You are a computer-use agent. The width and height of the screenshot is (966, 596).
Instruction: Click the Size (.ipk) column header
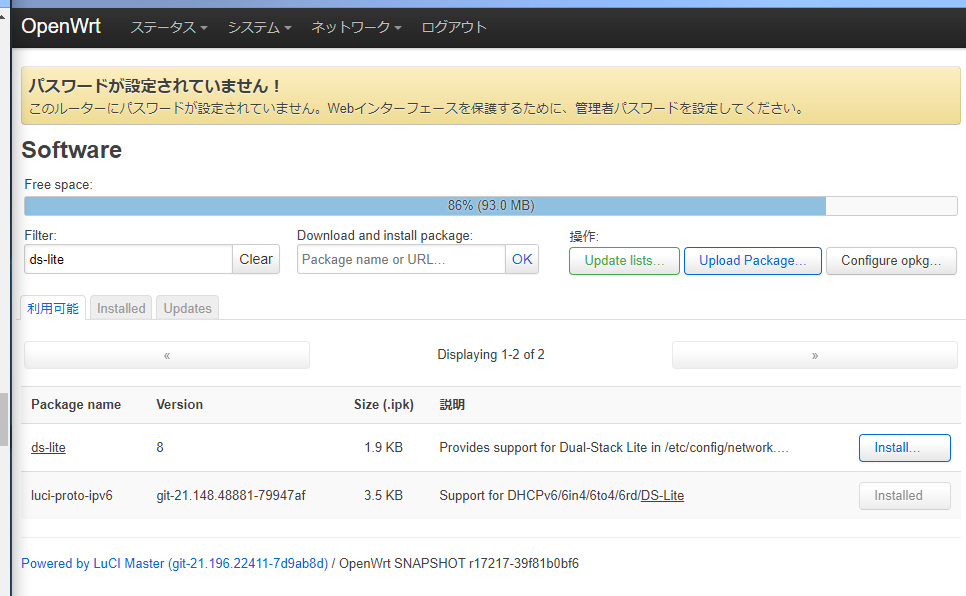[x=384, y=404]
